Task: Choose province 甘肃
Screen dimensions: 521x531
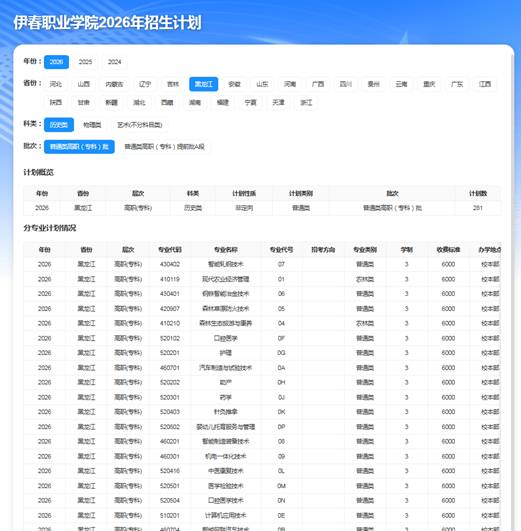Action: pos(84,102)
